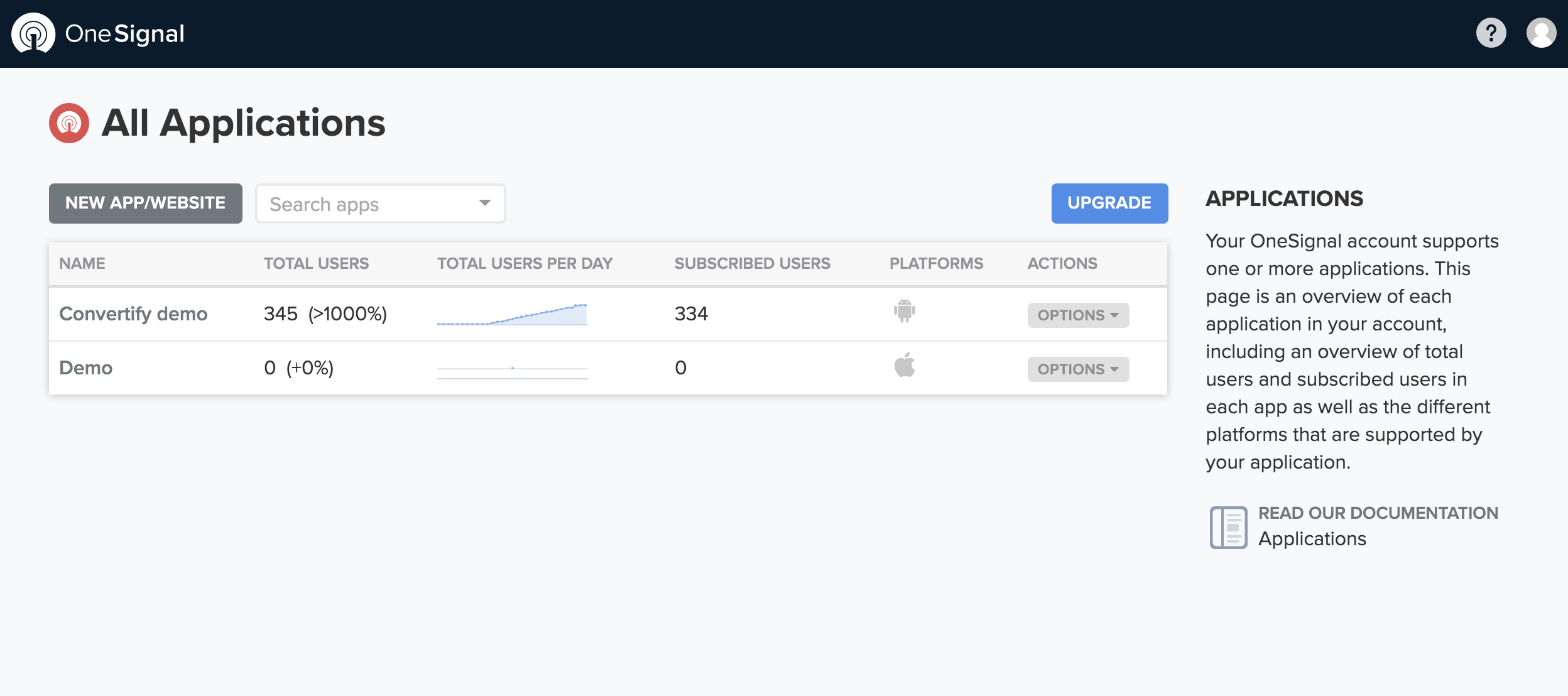Click the APPLICATIONS sidebar heading
Screen dimensions: 1568x696
pyautogui.click(x=1284, y=199)
